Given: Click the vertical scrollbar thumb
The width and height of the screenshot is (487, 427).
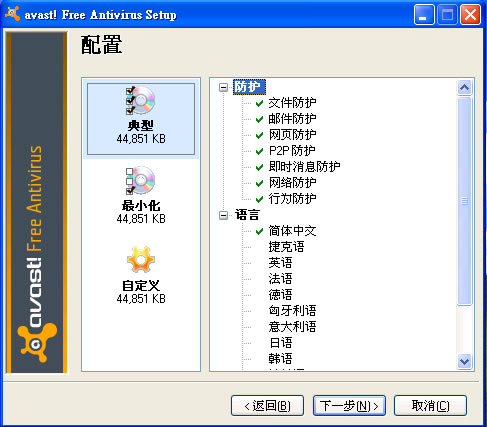Looking at the screenshot, I should pyautogui.click(x=464, y=201).
